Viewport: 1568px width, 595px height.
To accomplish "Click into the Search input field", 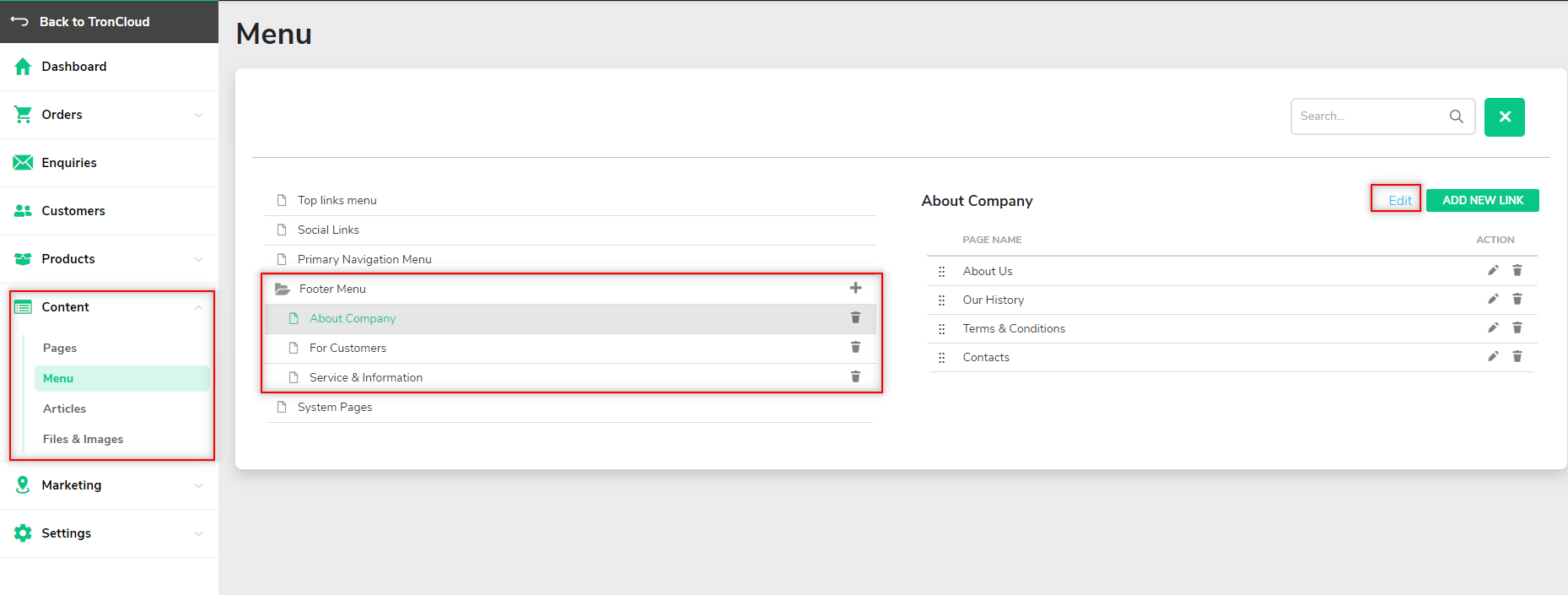I will click(1371, 116).
